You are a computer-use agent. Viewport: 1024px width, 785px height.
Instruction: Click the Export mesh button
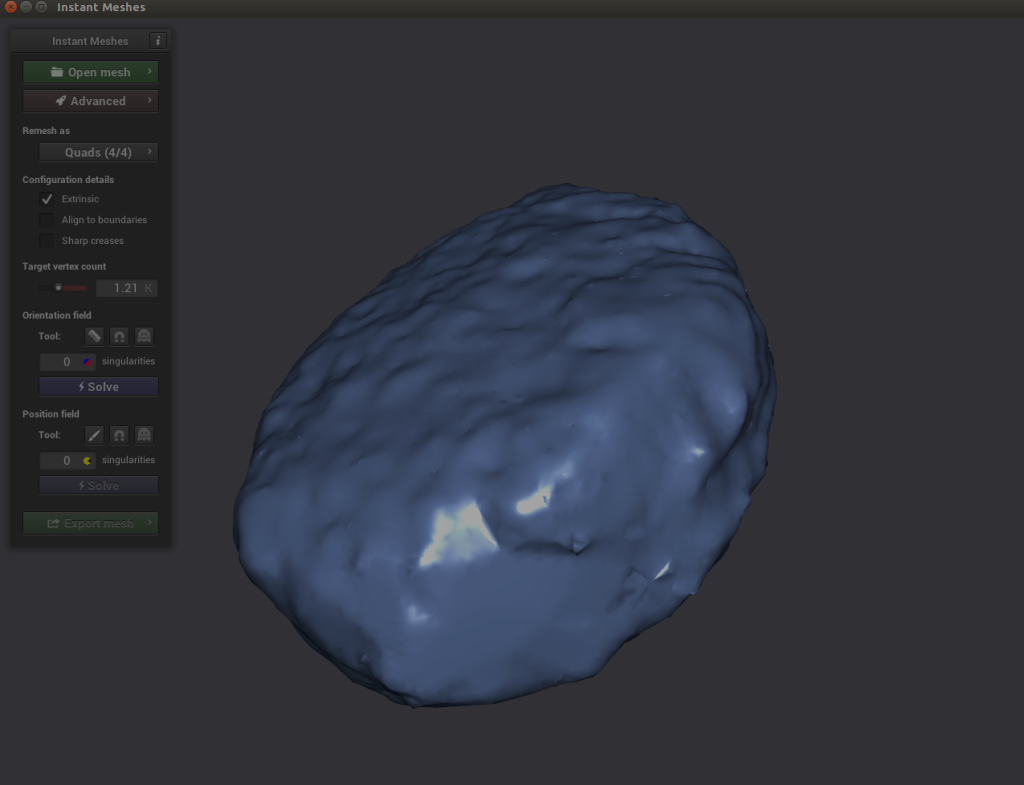pos(91,524)
